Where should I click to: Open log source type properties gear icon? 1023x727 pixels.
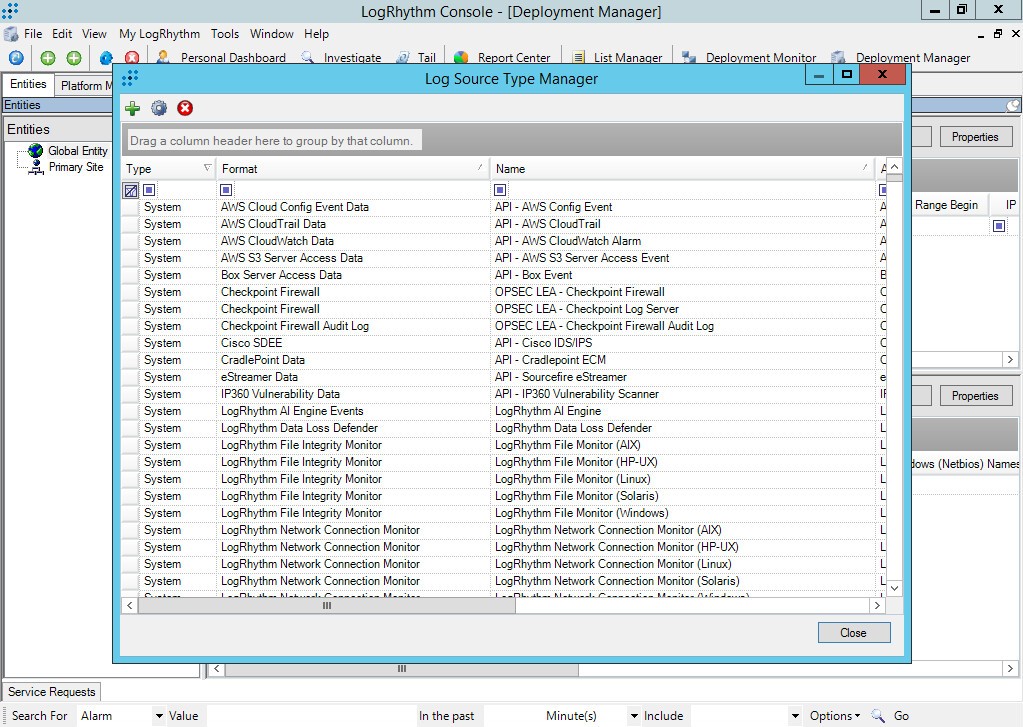coord(158,108)
